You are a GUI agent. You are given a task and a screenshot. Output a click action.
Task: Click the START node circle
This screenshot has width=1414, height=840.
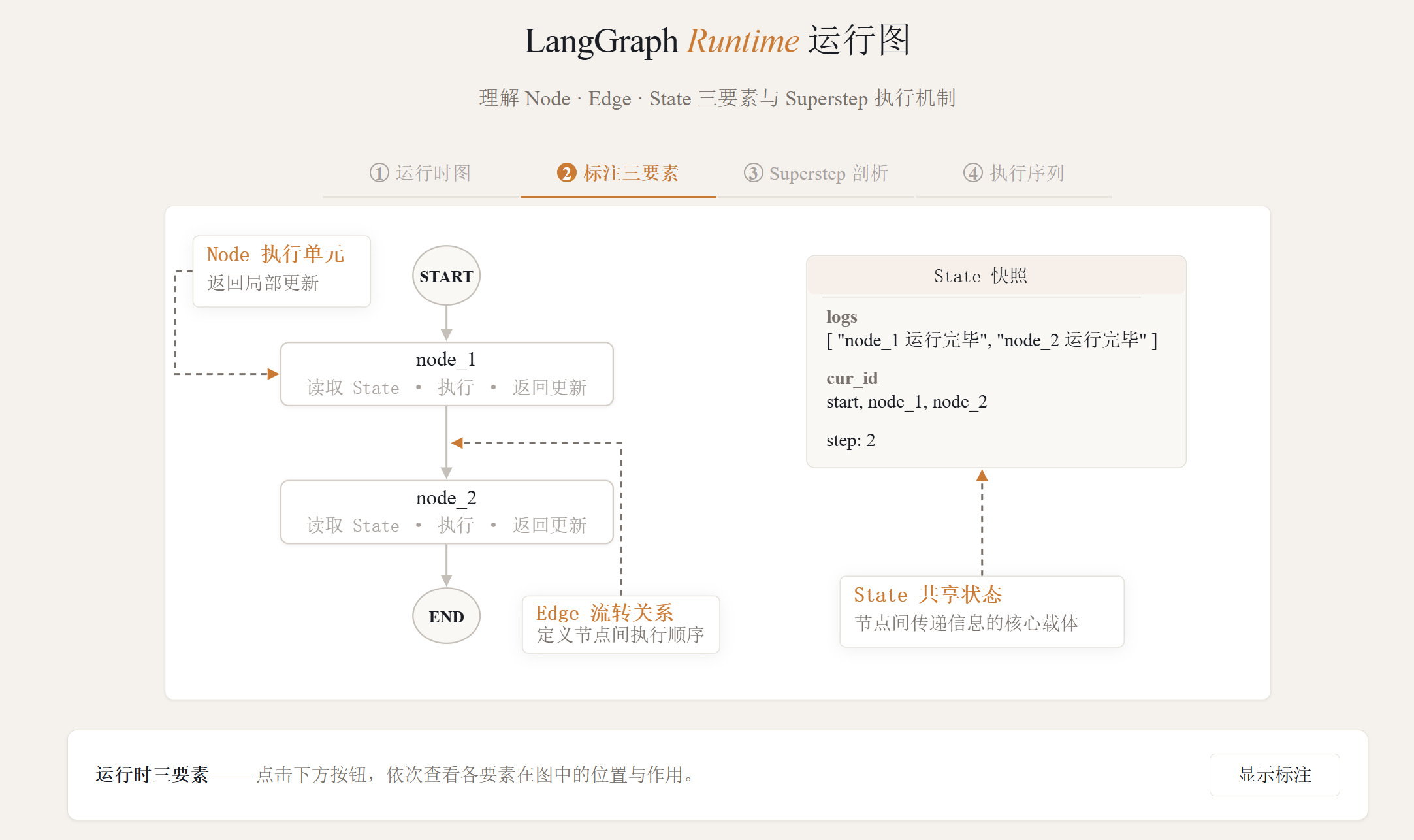[x=447, y=276]
